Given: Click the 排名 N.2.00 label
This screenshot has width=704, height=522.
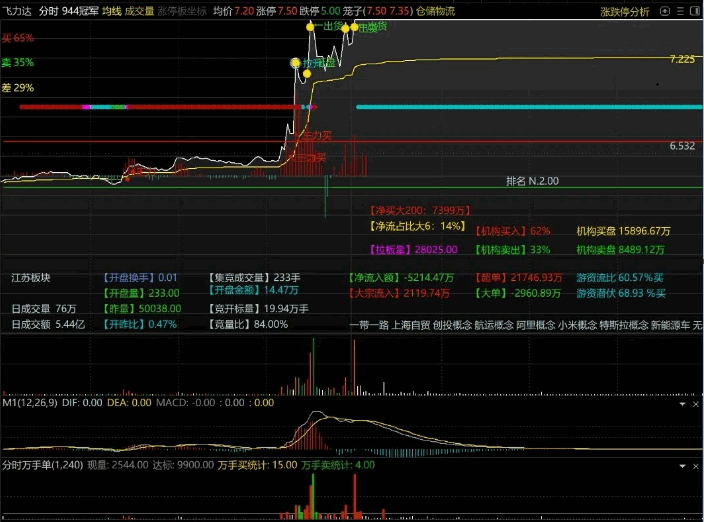Looking at the screenshot, I should tap(532, 181).
